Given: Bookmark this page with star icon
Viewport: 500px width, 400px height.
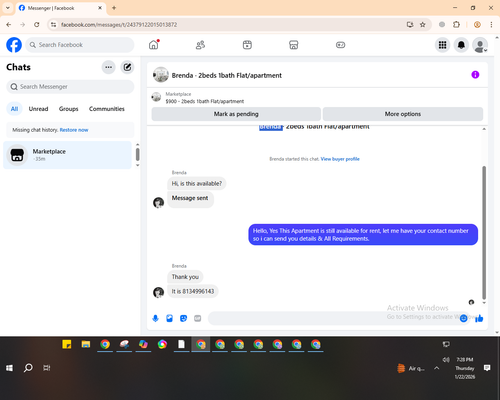Looking at the screenshot, I should [x=423, y=24].
